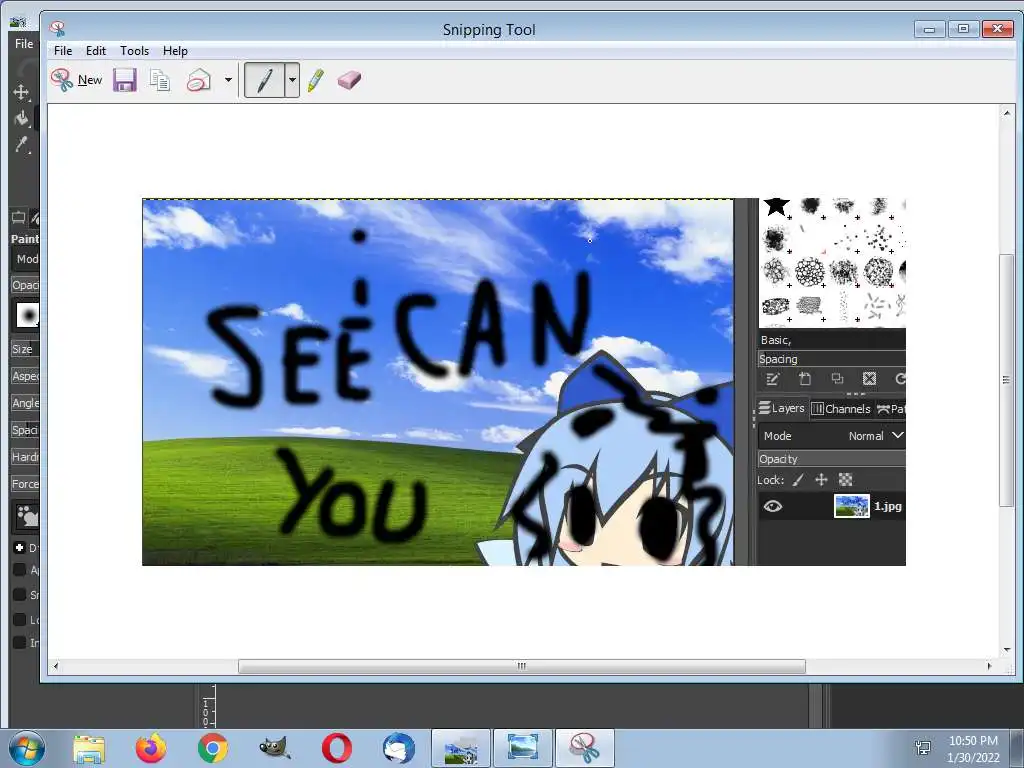Toggle GIMP checkbox labeled L
The height and width of the screenshot is (768, 1024).
20,619
